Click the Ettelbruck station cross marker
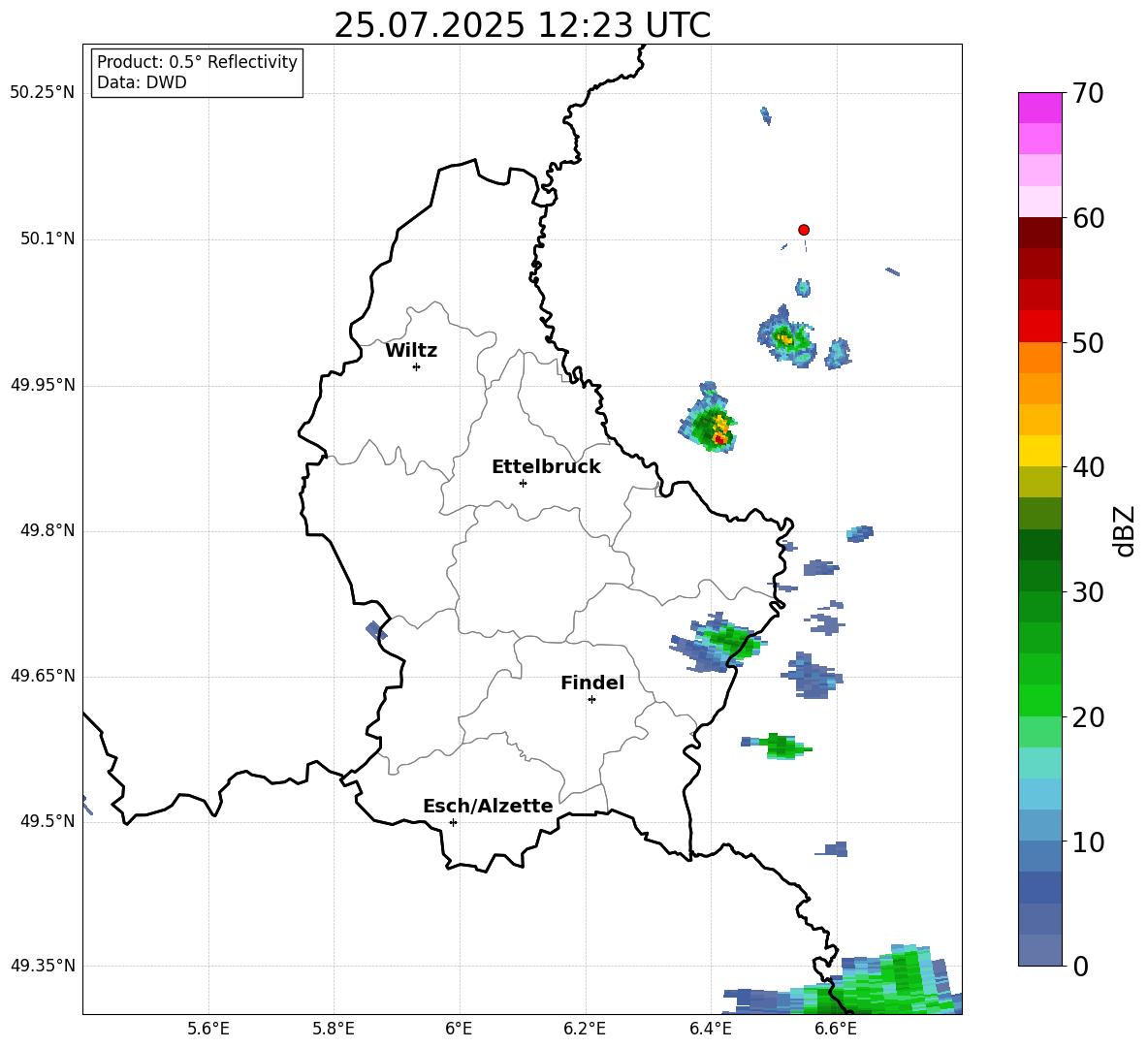 point(523,483)
